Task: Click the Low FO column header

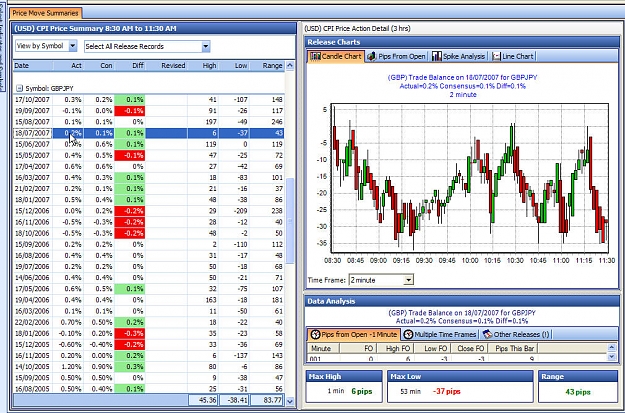Action: [432, 348]
